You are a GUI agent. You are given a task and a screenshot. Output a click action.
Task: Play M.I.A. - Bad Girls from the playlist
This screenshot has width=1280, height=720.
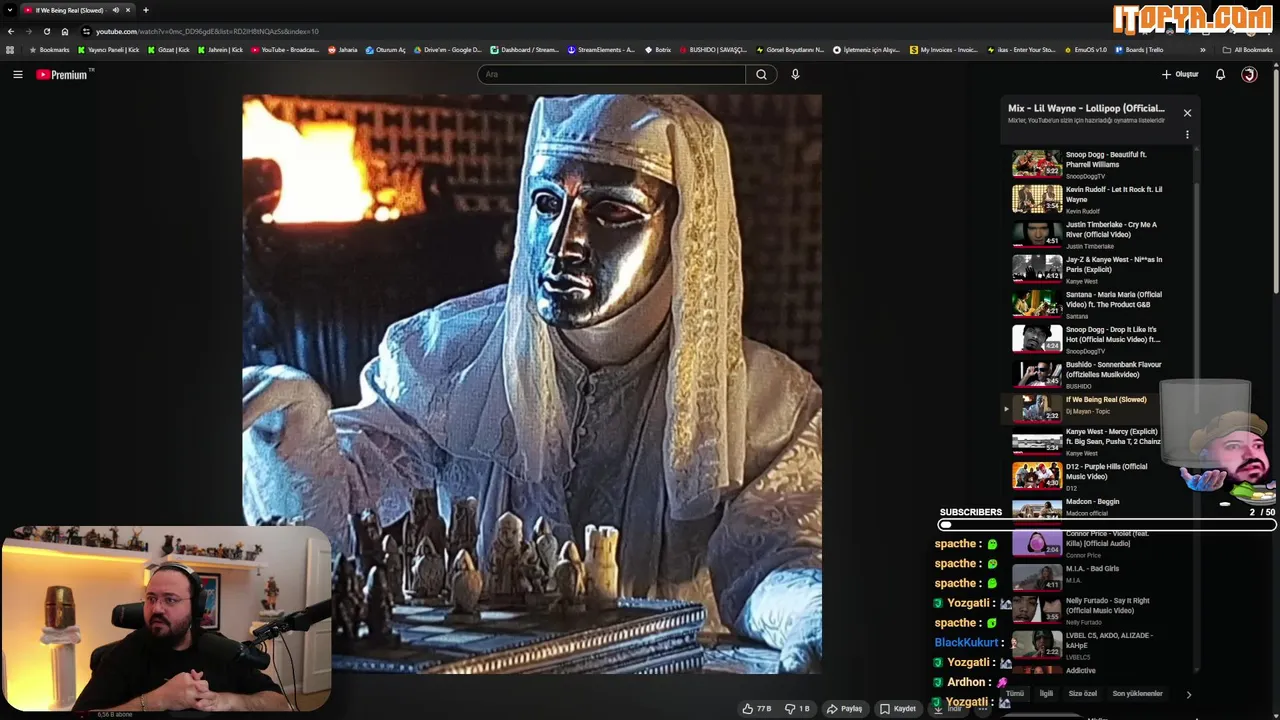1098,576
